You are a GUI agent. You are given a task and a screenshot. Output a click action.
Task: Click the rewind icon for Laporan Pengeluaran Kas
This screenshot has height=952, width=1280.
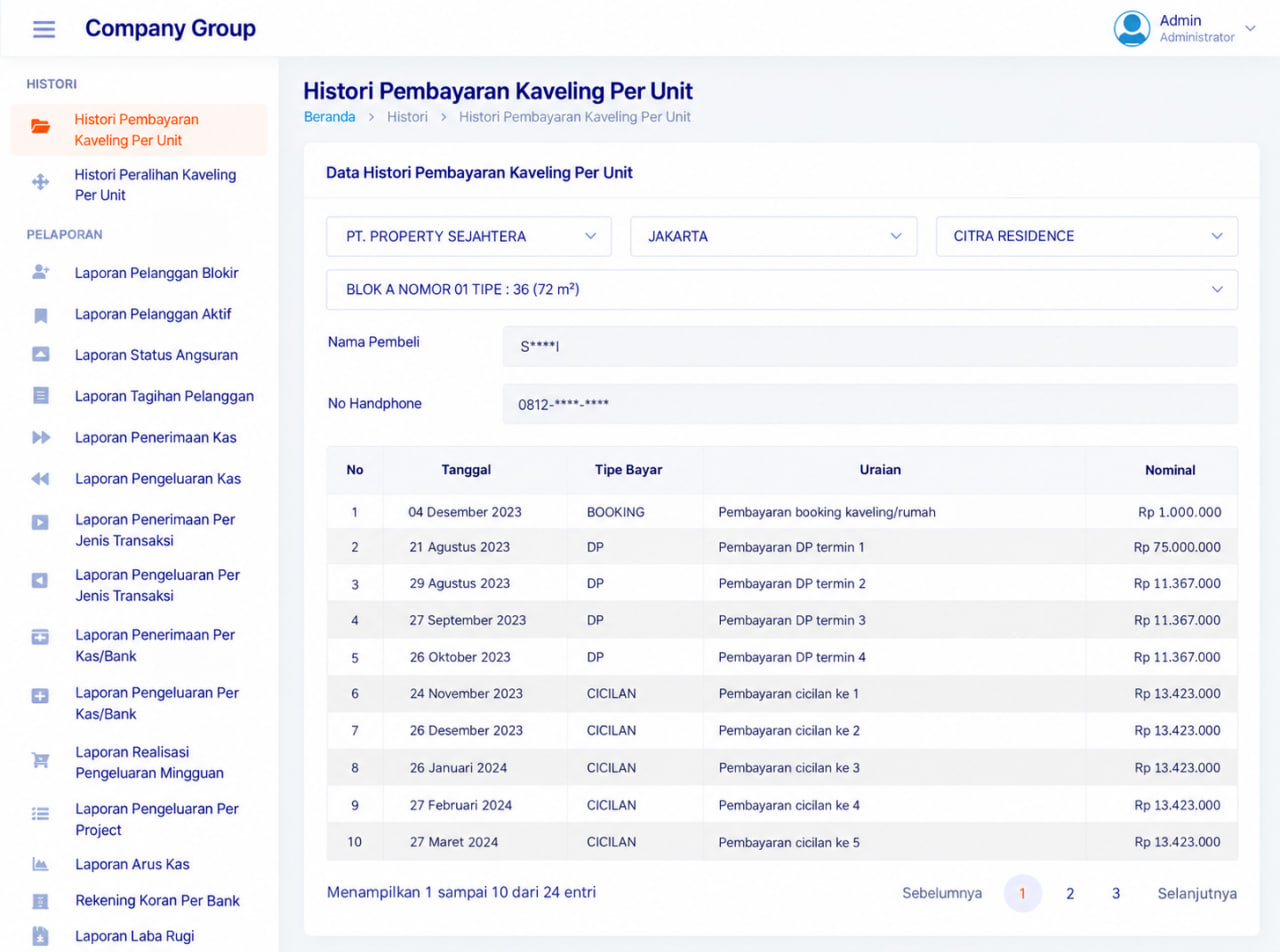click(x=40, y=479)
